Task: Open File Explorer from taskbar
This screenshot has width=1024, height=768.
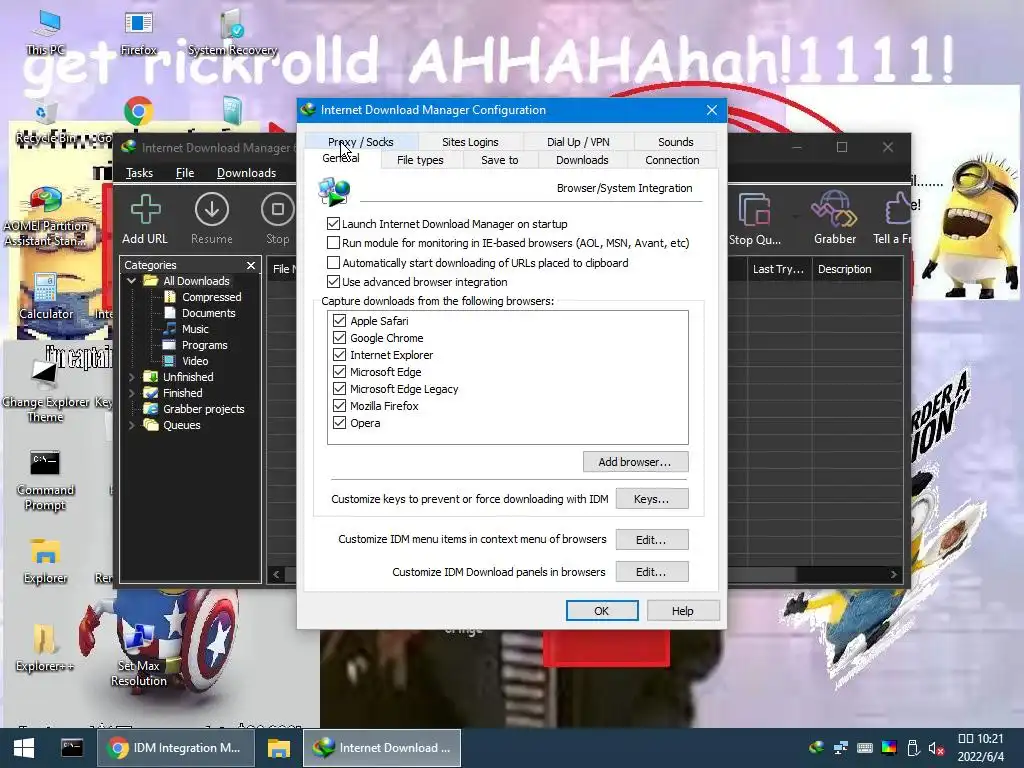Action: click(278, 748)
